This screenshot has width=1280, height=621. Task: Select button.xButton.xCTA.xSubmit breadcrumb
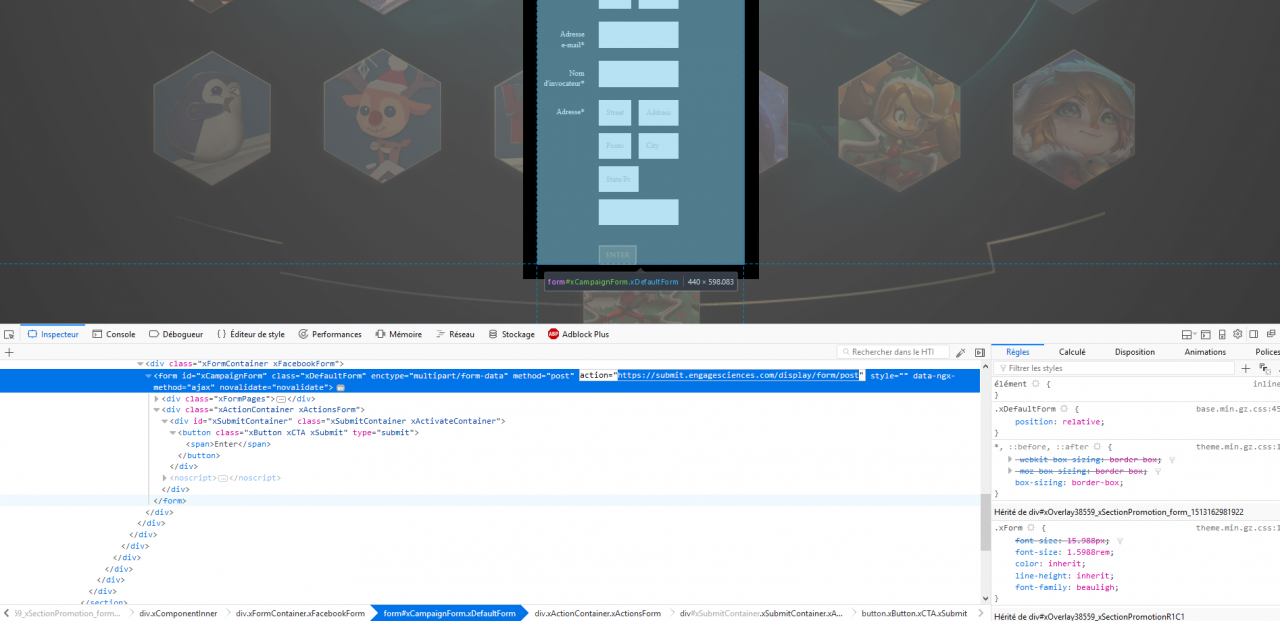coord(914,613)
